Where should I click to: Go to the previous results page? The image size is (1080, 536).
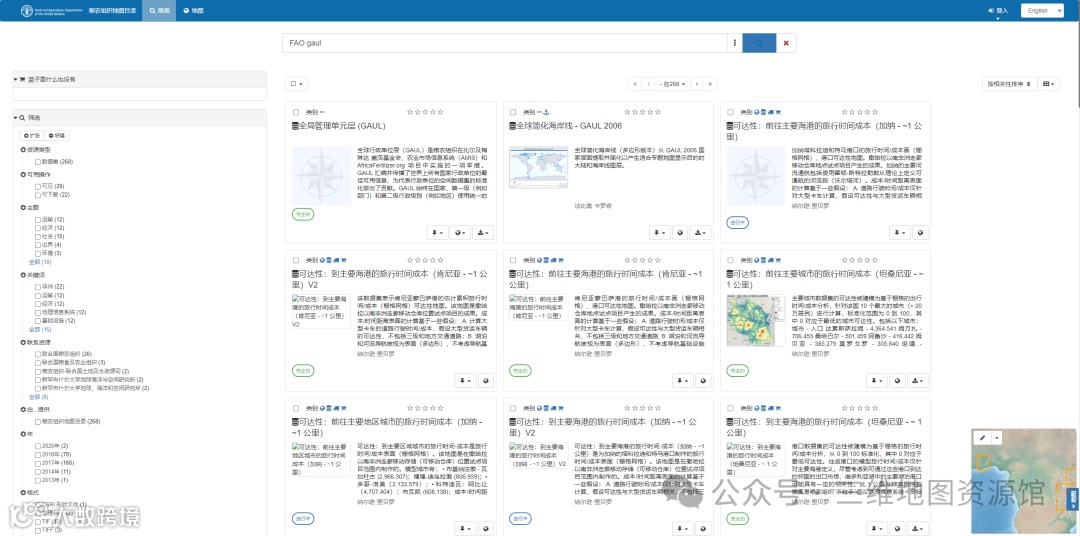[x=647, y=83]
